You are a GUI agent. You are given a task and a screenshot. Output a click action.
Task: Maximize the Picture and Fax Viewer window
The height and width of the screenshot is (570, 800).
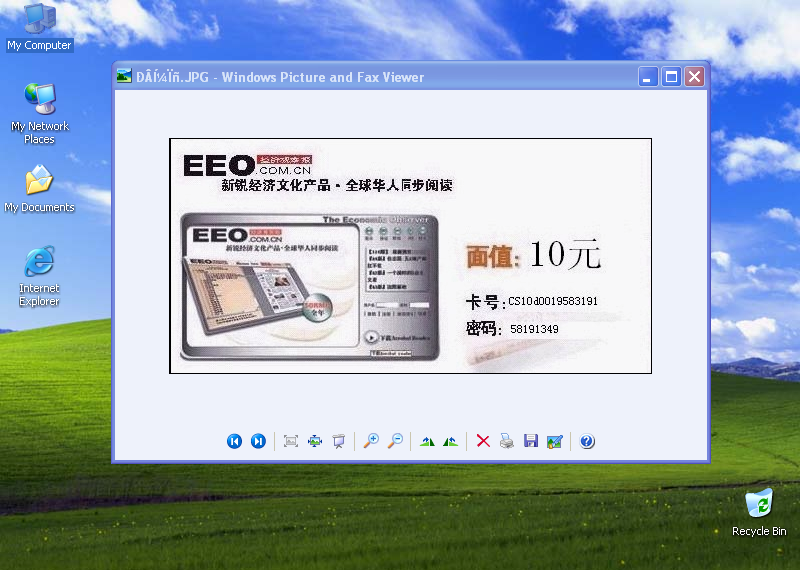(671, 77)
